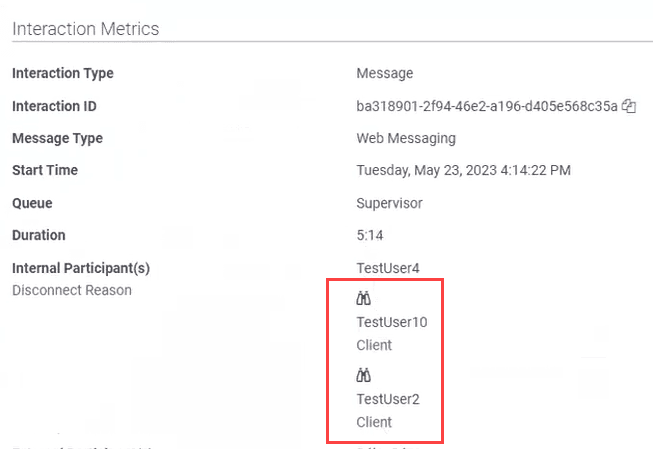The image size is (653, 449).
Task: Select the TestUser10 participant name
Action: tap(392, 322)
